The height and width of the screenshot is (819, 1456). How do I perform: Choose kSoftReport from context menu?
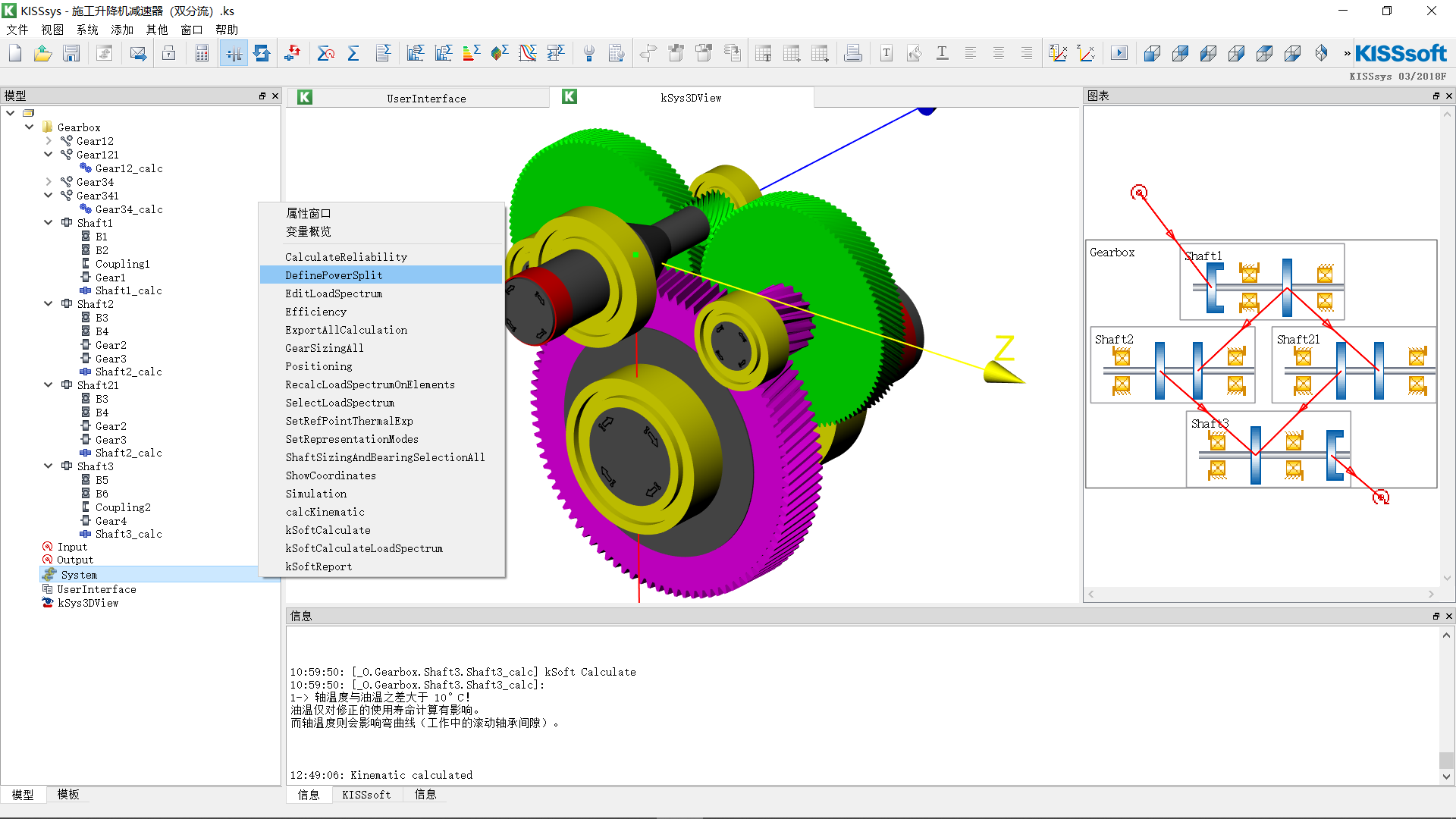(381, 566)
